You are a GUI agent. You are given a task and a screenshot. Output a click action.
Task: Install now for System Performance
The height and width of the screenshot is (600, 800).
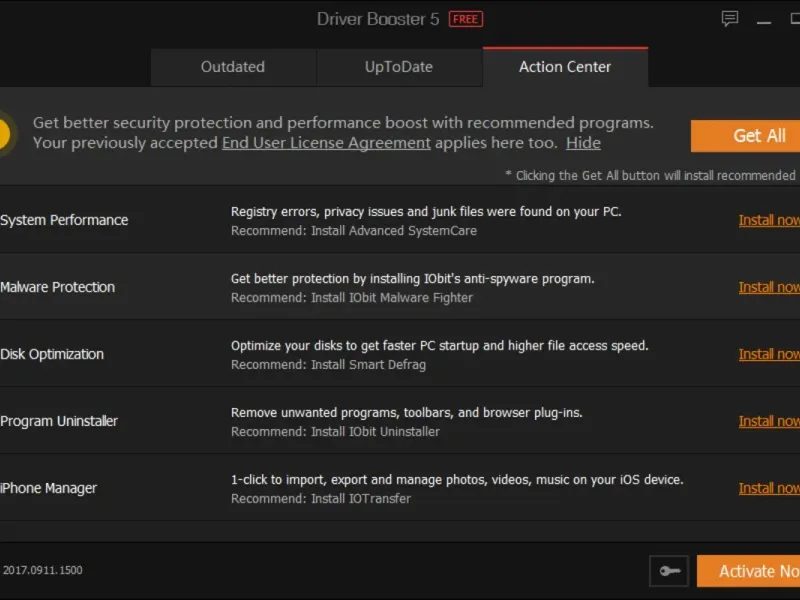768,220
